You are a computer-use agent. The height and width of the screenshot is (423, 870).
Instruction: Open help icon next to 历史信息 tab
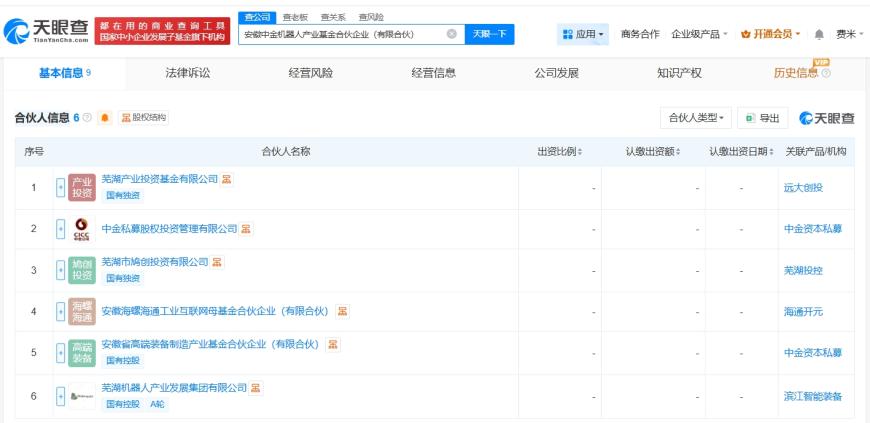[826, 73]
